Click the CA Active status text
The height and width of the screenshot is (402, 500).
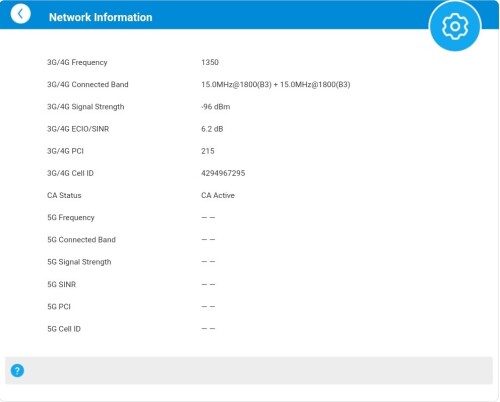click(x=218, y=195)
